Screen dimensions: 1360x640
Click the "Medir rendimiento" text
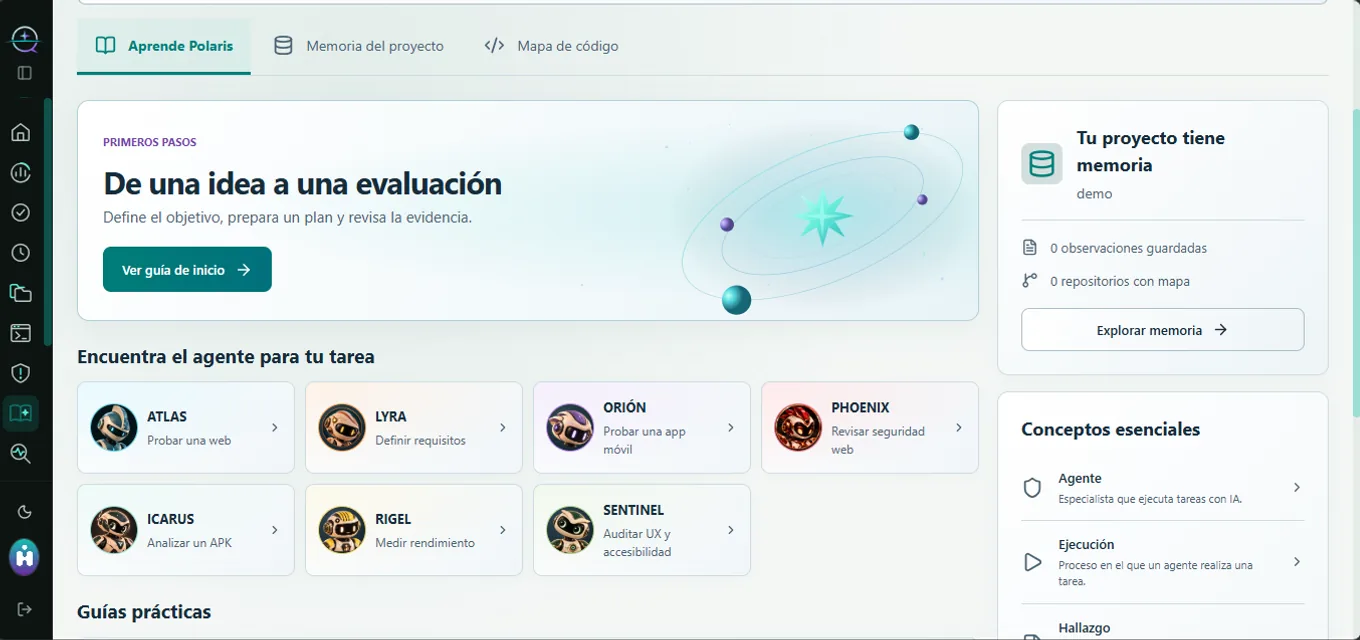pyautogui.click(x=425, y=543)
